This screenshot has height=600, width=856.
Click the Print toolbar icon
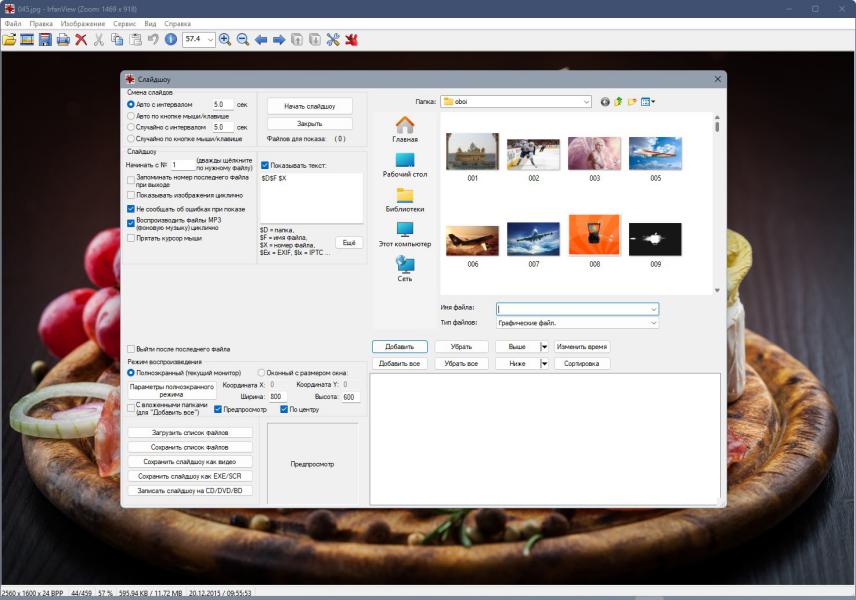(x=63, y=40)
